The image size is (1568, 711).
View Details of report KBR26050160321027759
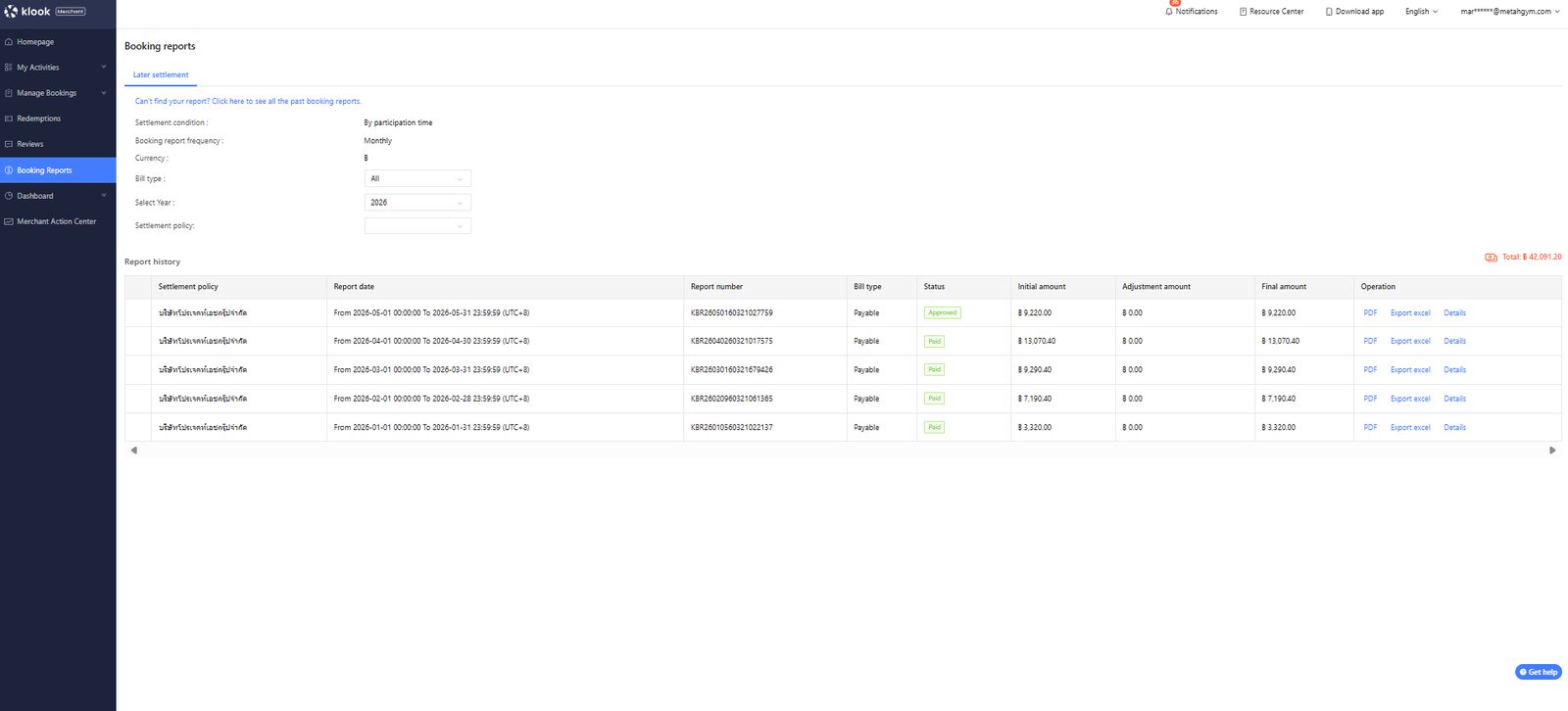(x=1454, y=313)
